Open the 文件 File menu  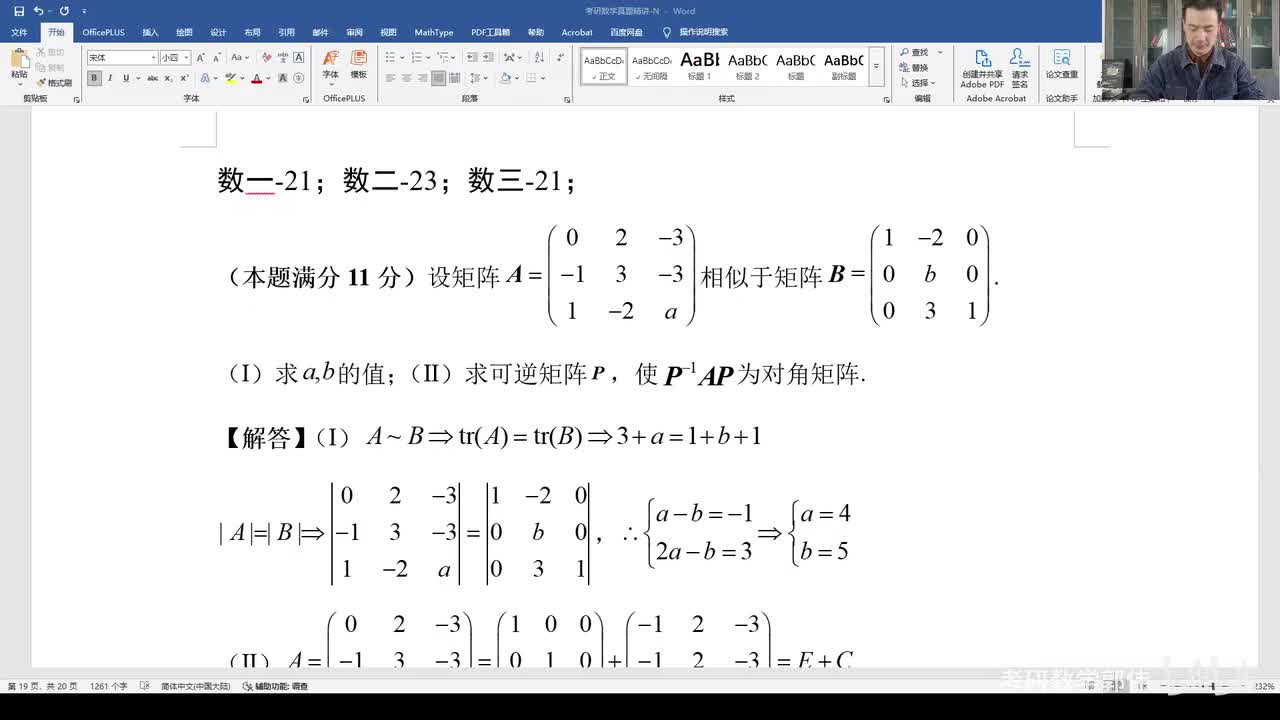tap(19, 33)
